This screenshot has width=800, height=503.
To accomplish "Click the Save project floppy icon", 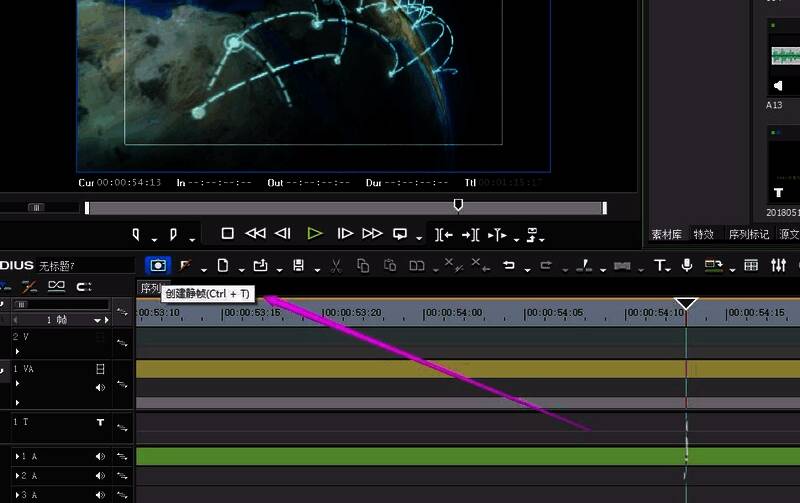I will coord(298,266).
